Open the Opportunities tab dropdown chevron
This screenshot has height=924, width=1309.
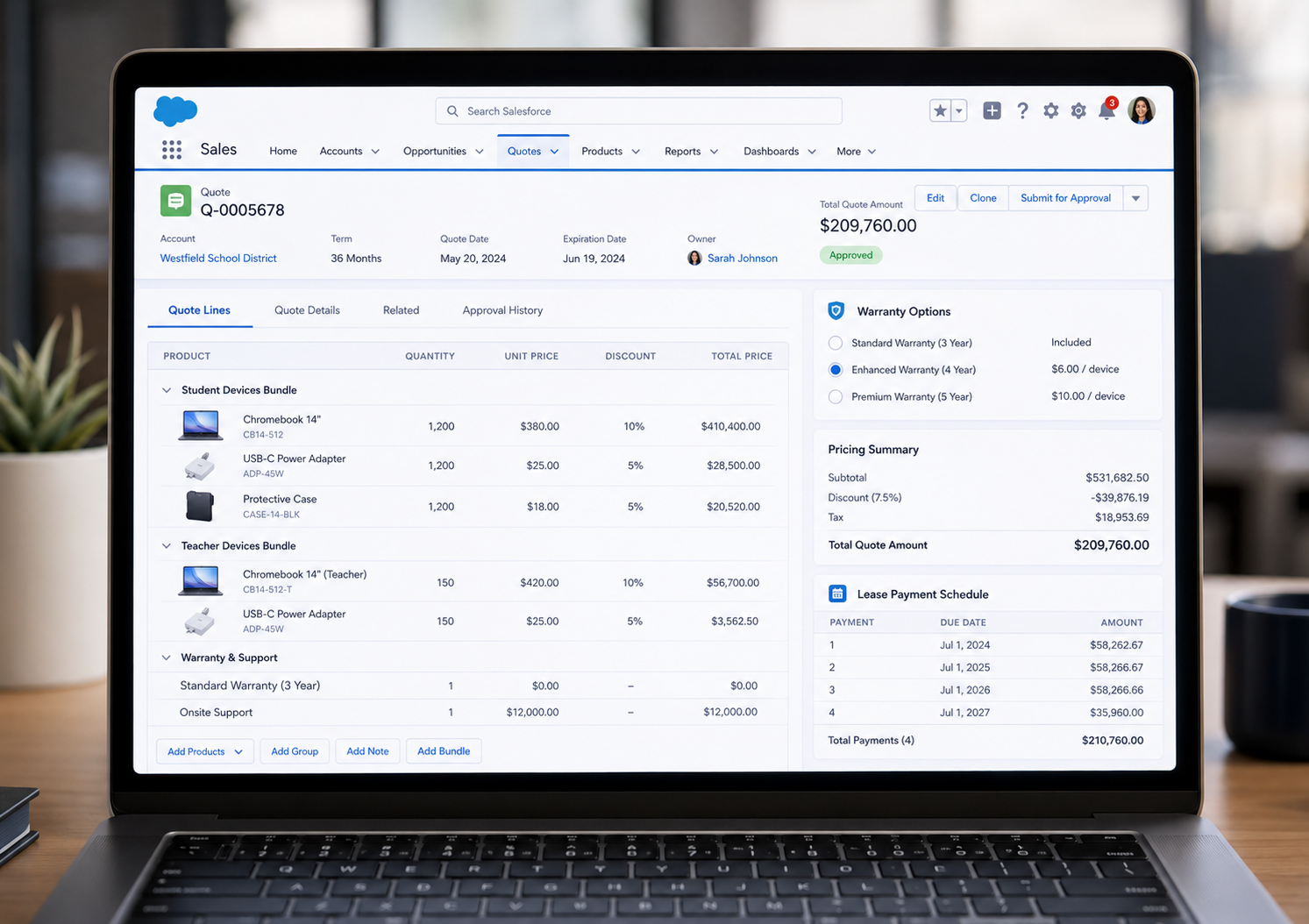480,152
